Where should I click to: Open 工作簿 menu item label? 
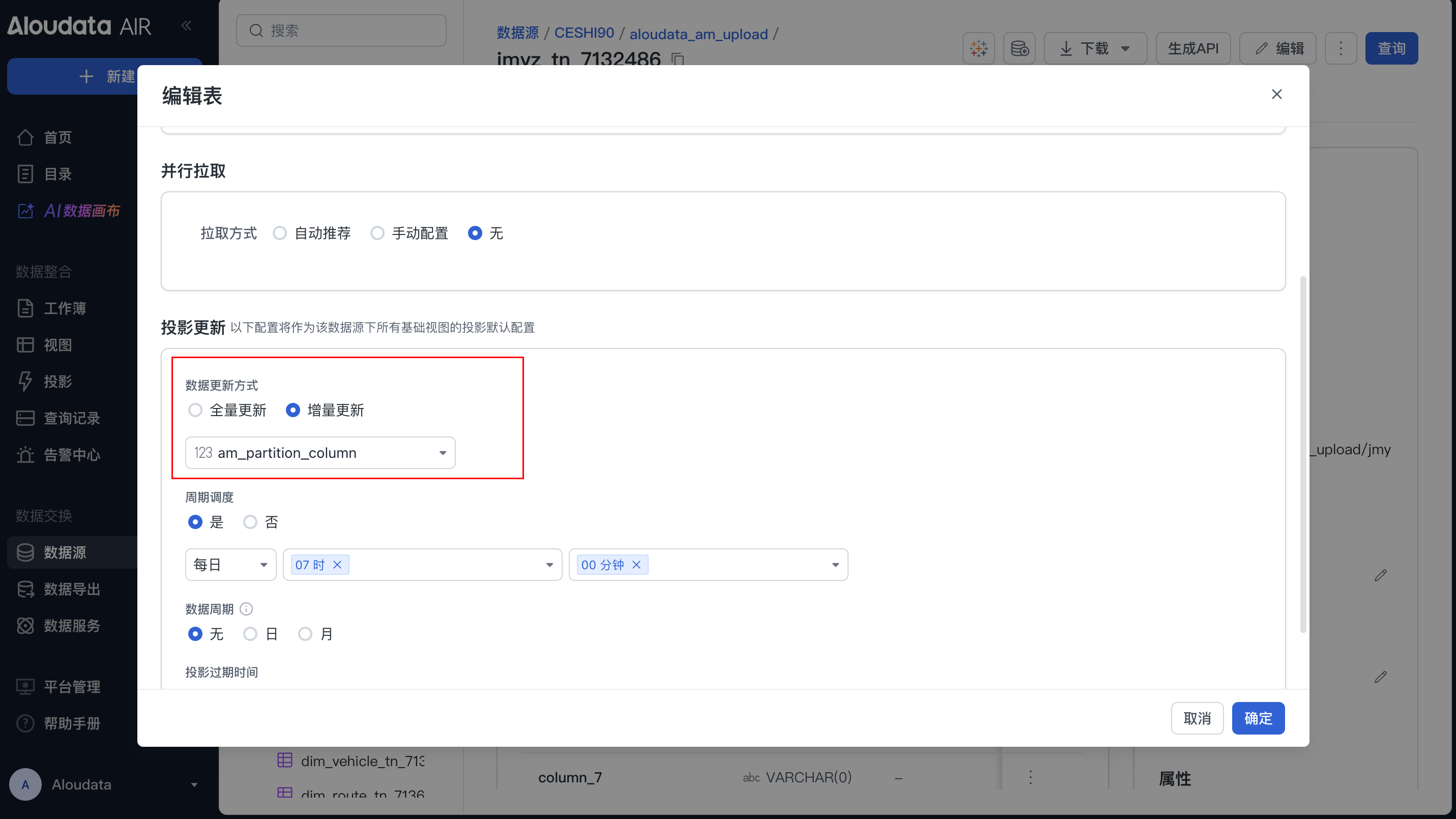pyautogui.click(x=65, y=308)
